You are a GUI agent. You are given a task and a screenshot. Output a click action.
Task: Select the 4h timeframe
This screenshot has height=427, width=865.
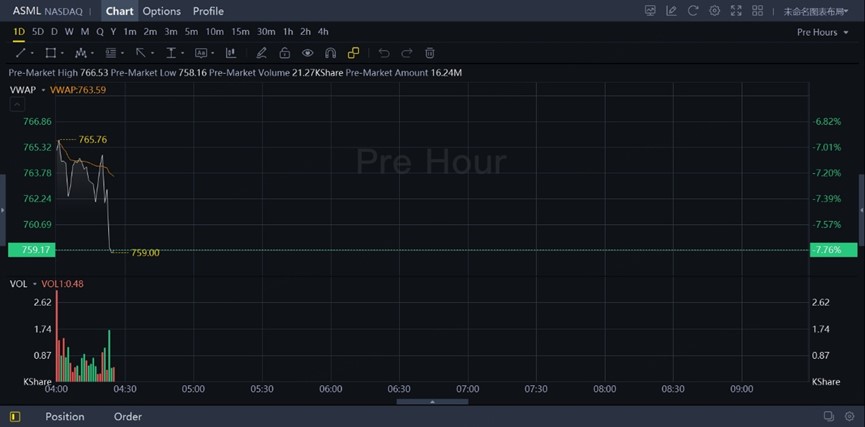(x=323, y=32)
